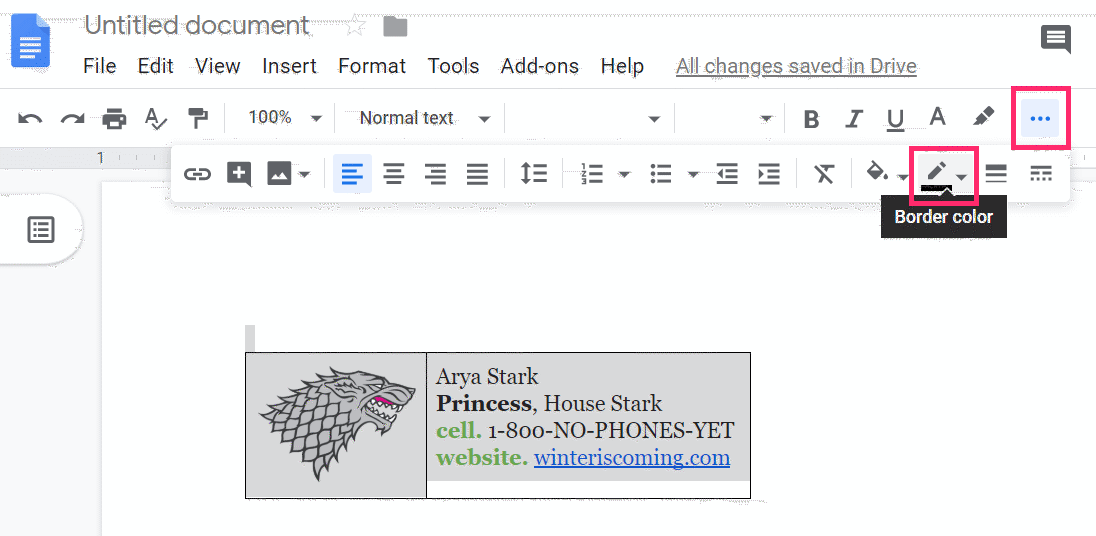Click the Google Docs home icon
The width and height of the screenshot is (1096, 536).
point(31,41)
